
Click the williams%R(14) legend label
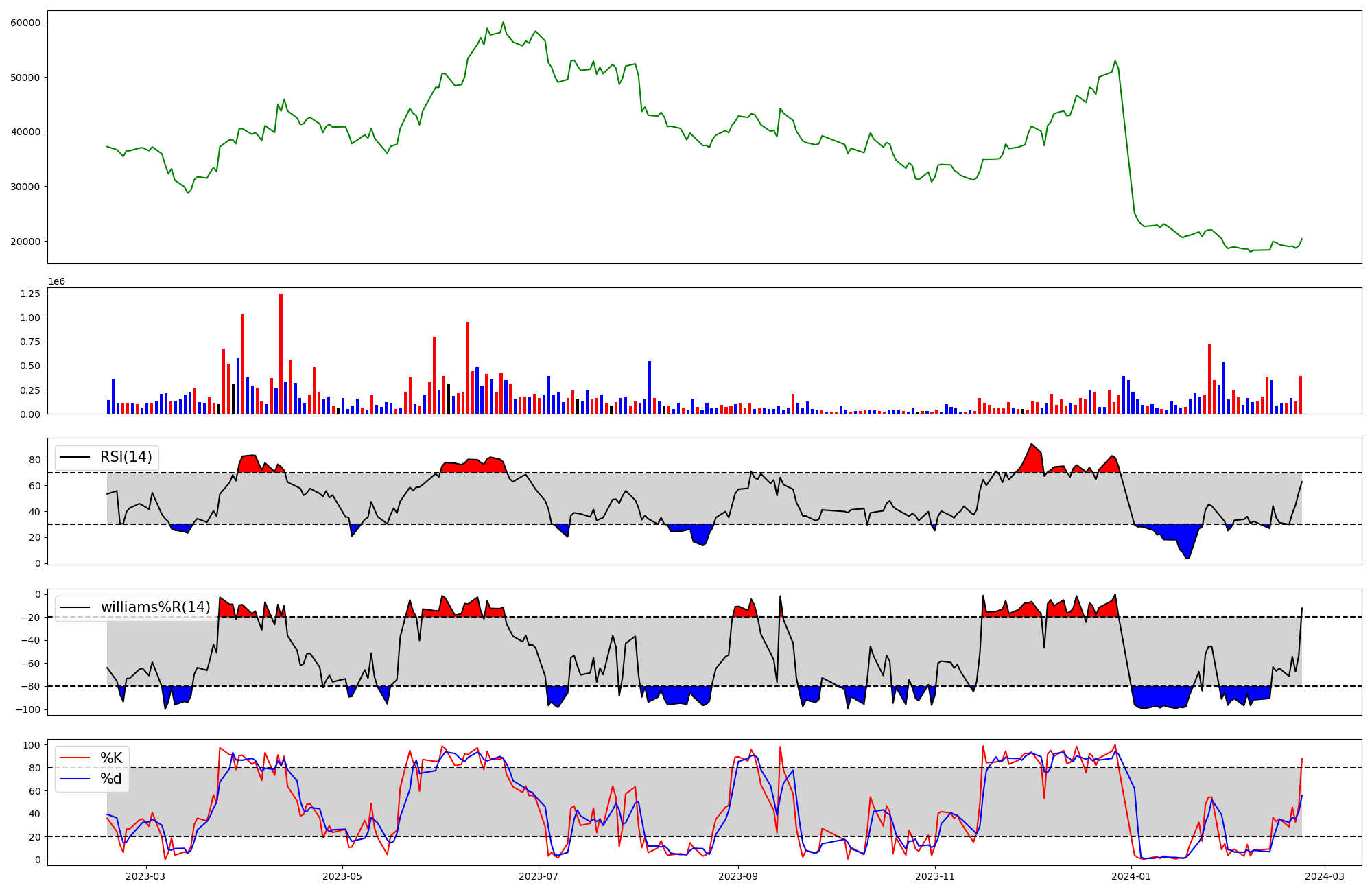[155, 607]
